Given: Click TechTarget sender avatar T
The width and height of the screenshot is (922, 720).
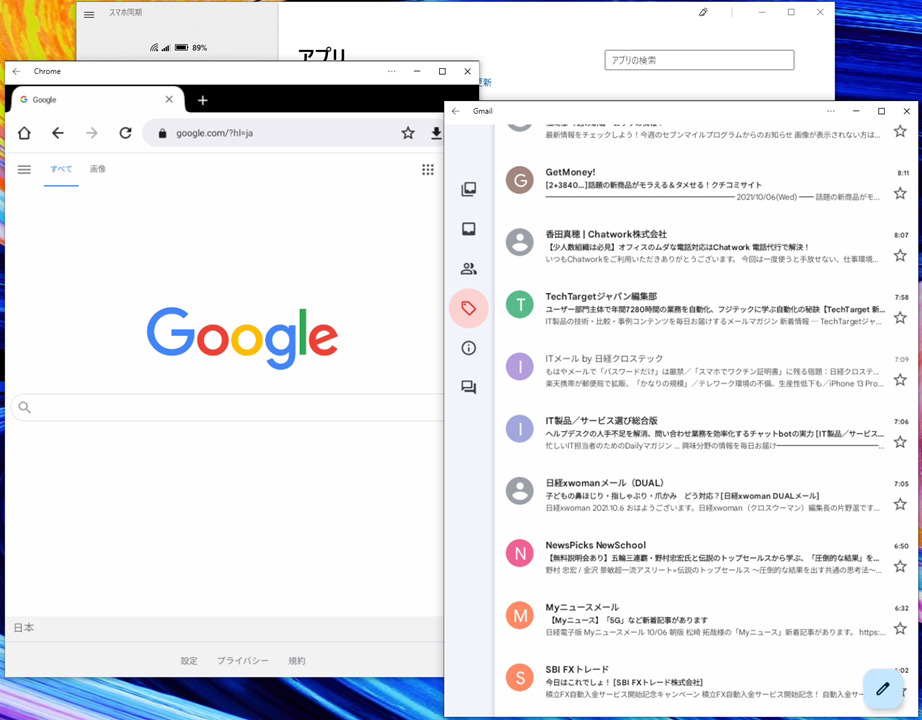Looking at the screenshot, I should (x=520, y=304).
